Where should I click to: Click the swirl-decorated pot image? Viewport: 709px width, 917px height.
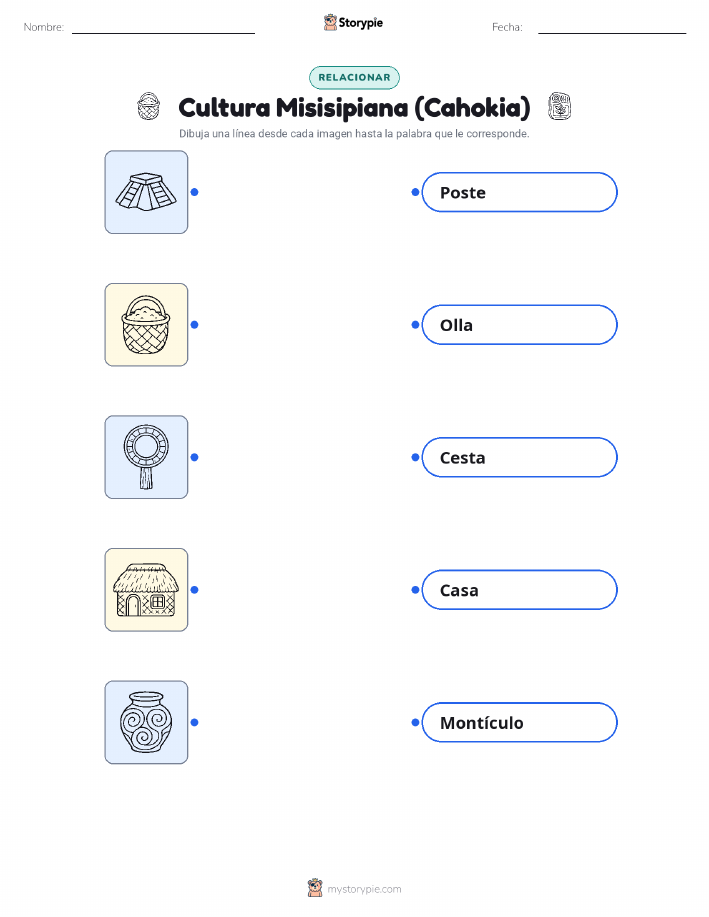pyautogui.click(x=146, y=722)
